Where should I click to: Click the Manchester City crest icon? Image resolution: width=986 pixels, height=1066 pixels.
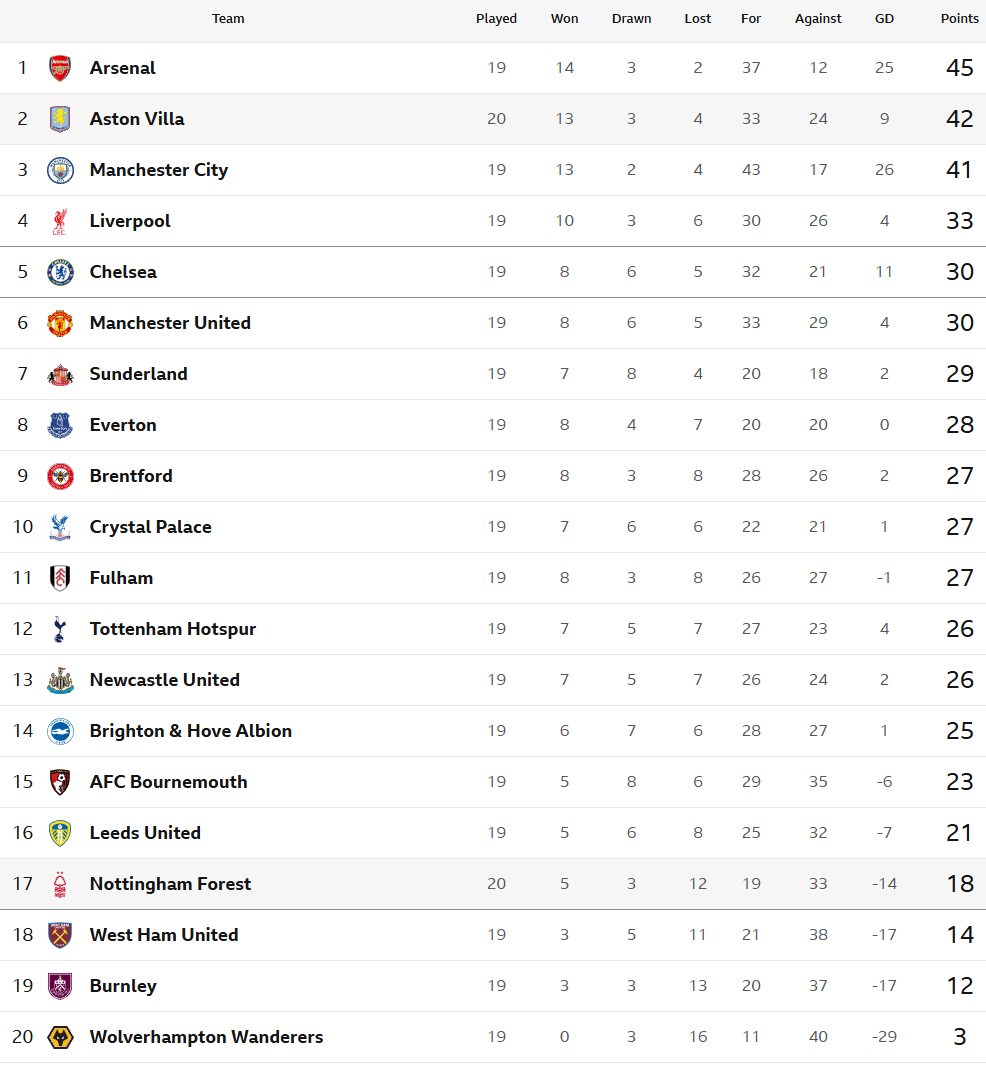(x=60, y=170)
